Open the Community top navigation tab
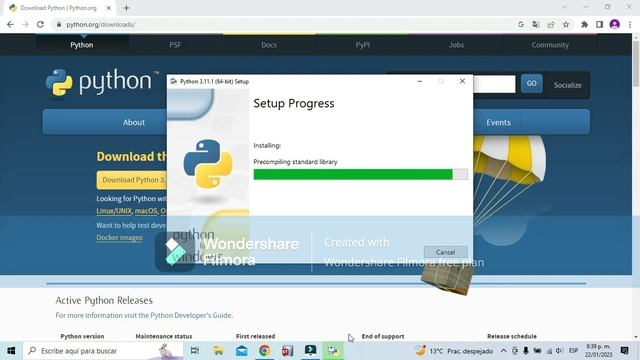640x360 pixels. [550, 45]
